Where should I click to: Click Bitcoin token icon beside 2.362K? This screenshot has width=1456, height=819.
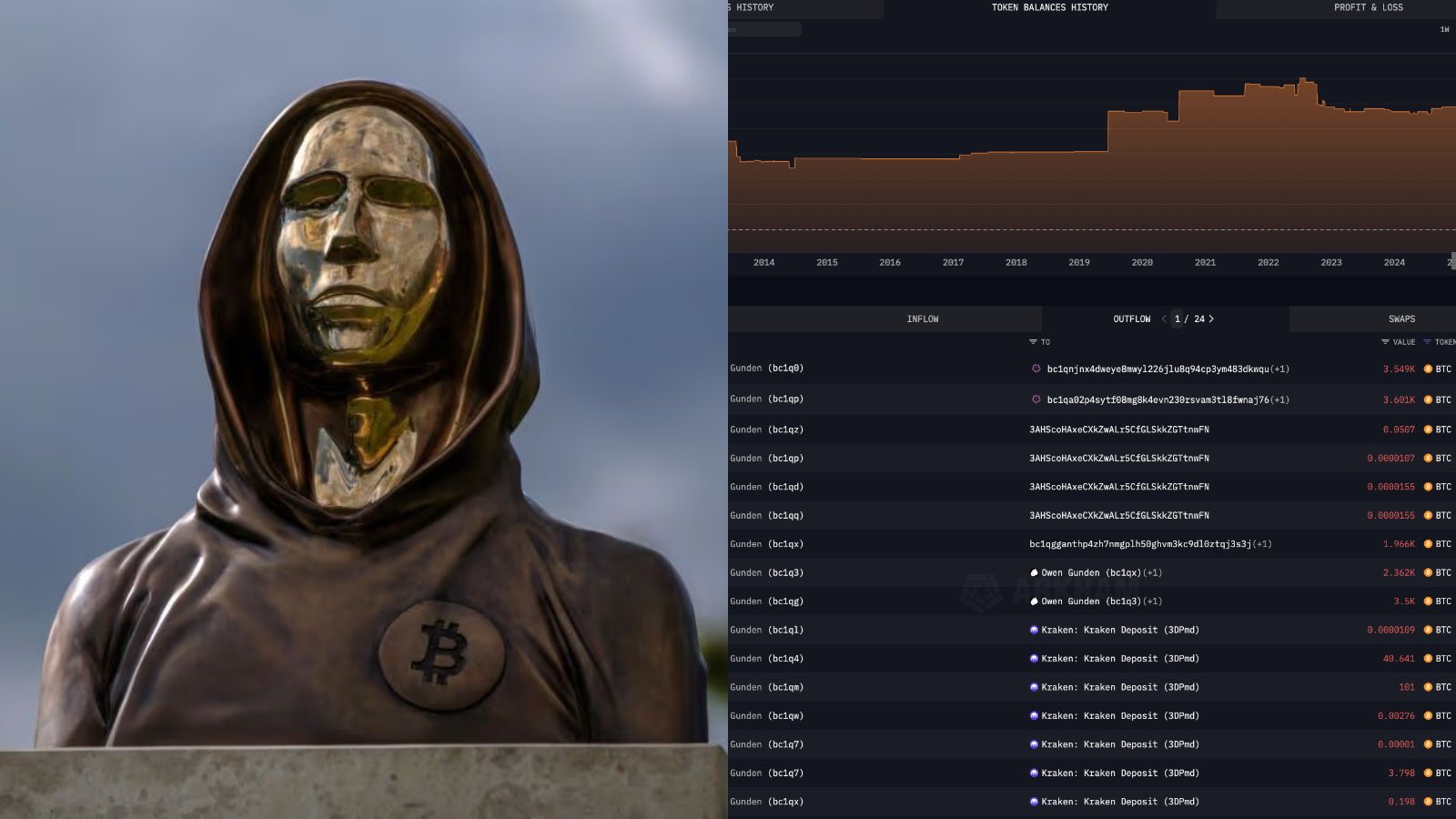point(1428,573)
